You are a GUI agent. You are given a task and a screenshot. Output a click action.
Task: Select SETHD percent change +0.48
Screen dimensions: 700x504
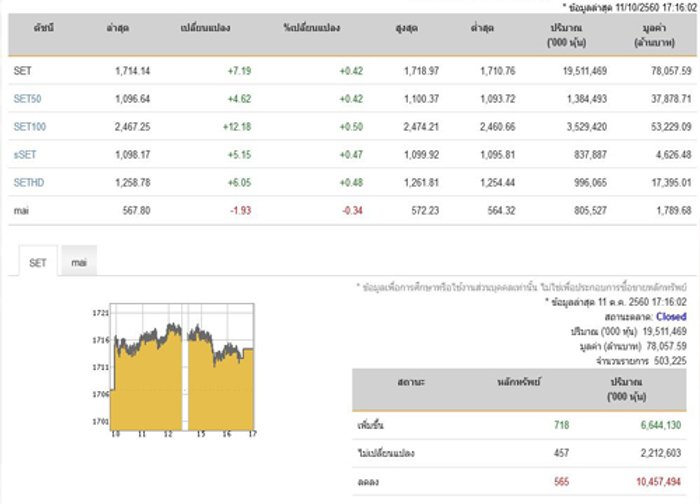point(351,183)
